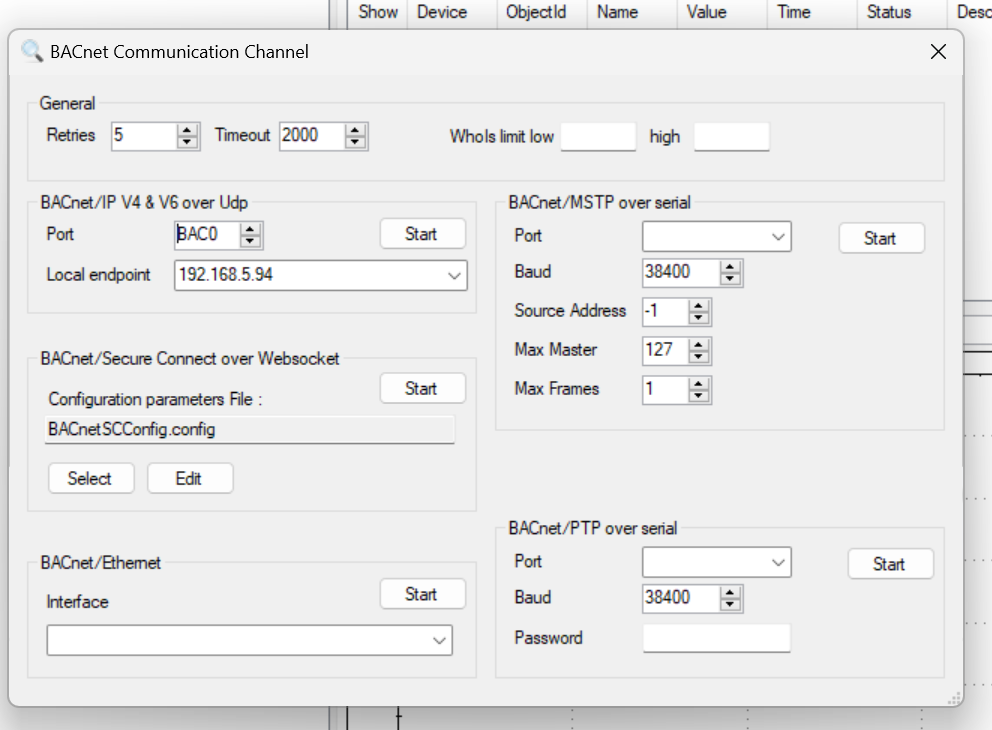Click the Timeout number field
The width and height of the screenshot is (992, 730).
coord(313,136)
